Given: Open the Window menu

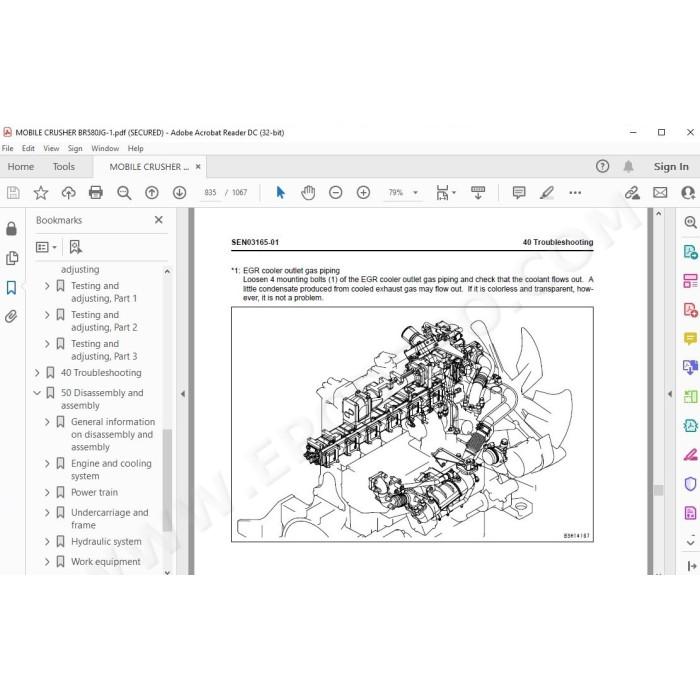Looking at the screenshot, I should pos(105,148).
